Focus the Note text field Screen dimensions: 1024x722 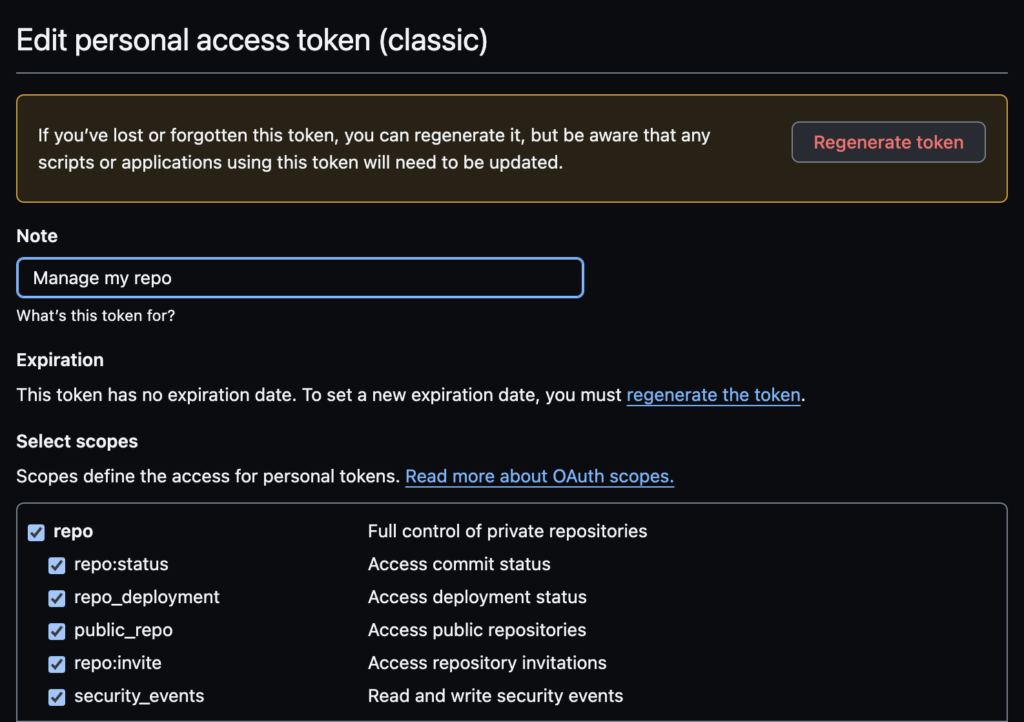(300, 278)
